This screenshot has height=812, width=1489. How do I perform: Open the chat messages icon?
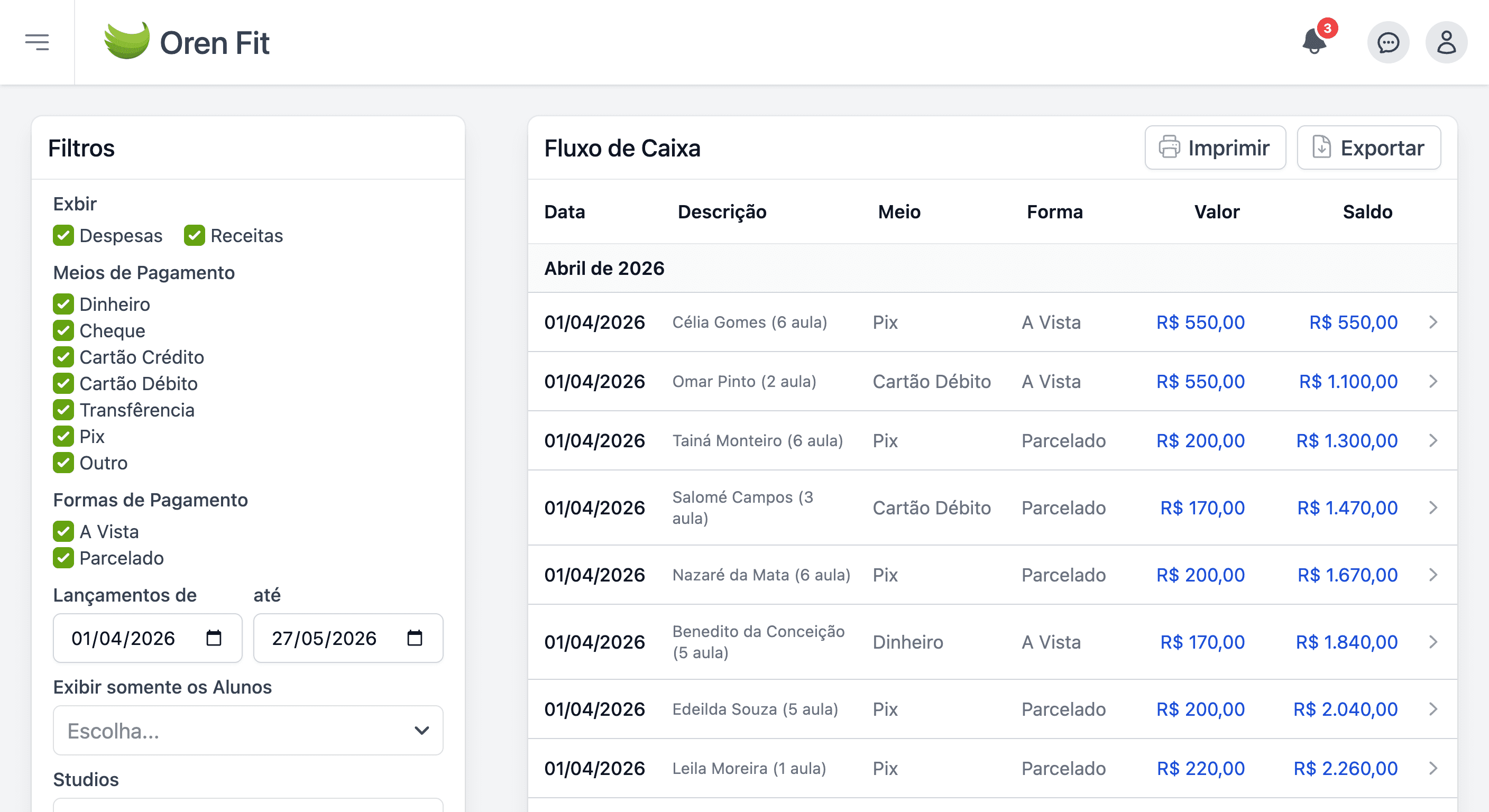1388,42
